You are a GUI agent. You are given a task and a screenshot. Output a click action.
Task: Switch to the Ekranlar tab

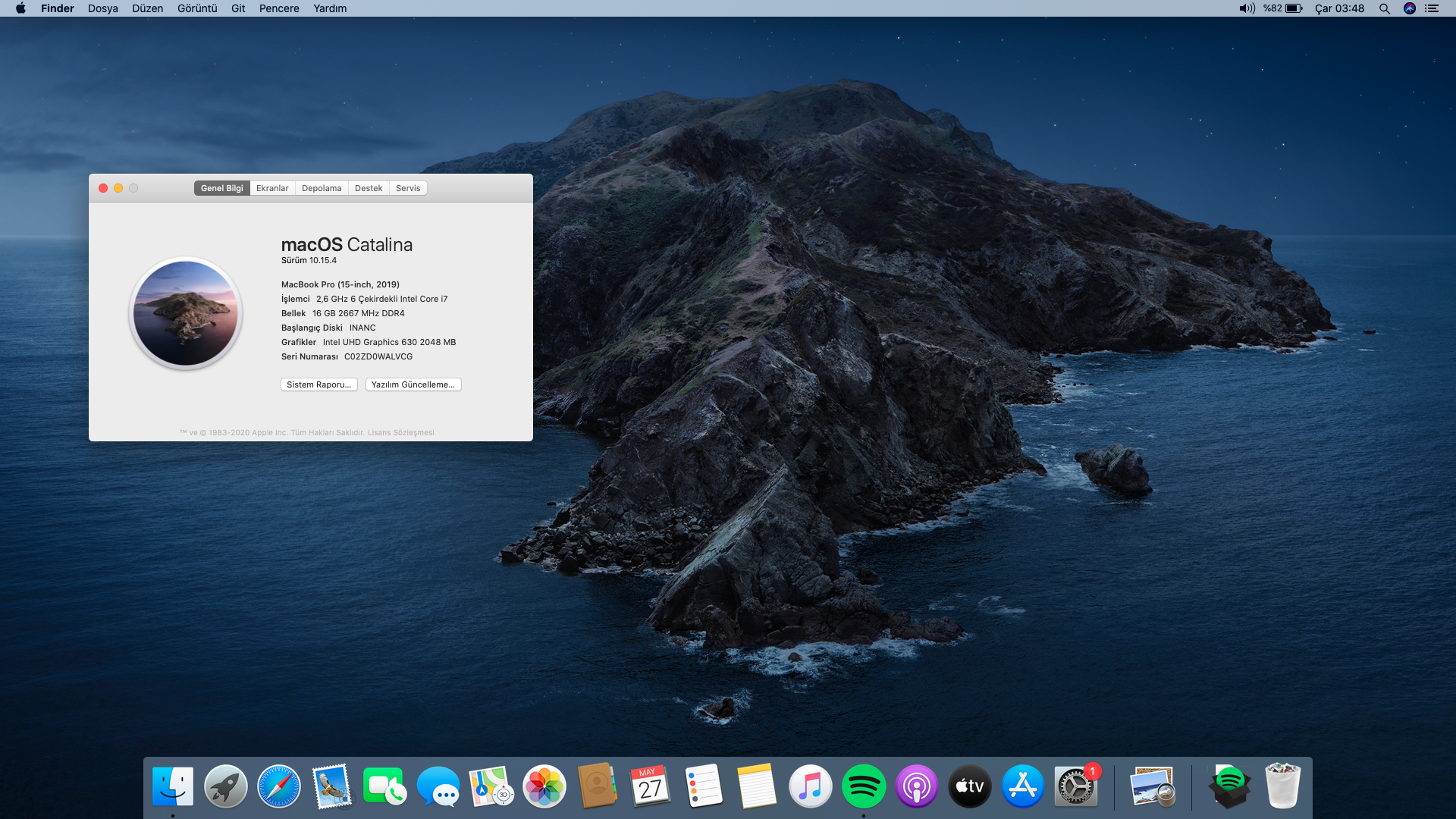coord(272,188)
